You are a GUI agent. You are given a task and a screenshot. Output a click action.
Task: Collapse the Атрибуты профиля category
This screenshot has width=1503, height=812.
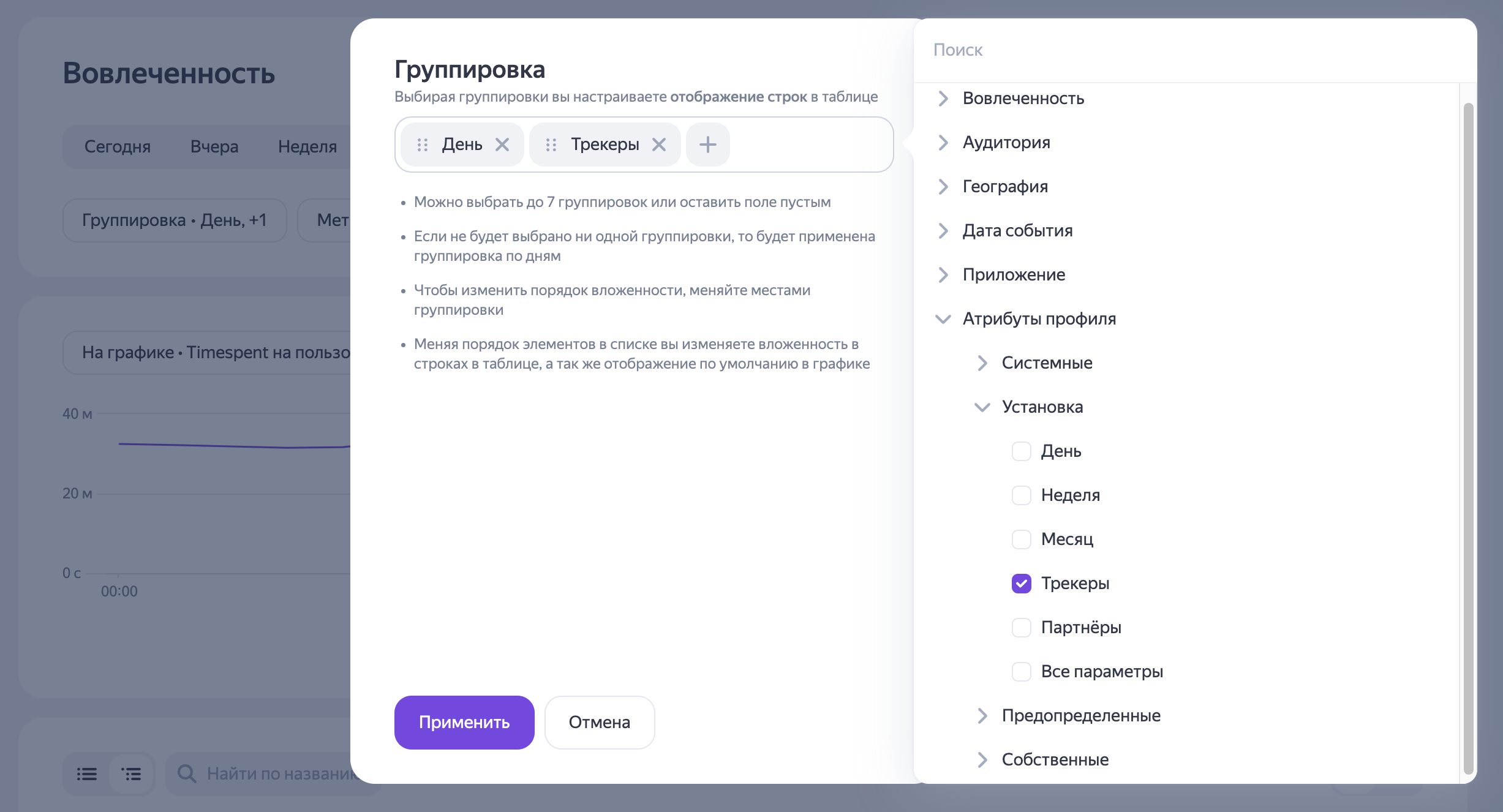(x=943, y=319)
